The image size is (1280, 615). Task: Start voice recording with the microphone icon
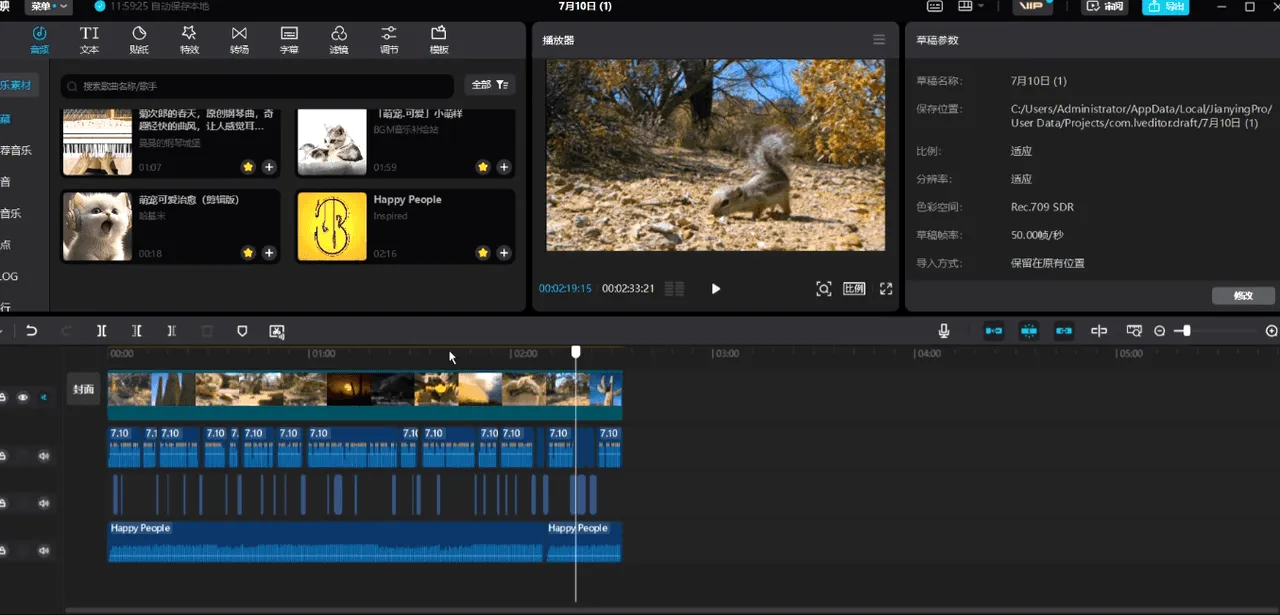pyautogui.click(x=944, y=331)
